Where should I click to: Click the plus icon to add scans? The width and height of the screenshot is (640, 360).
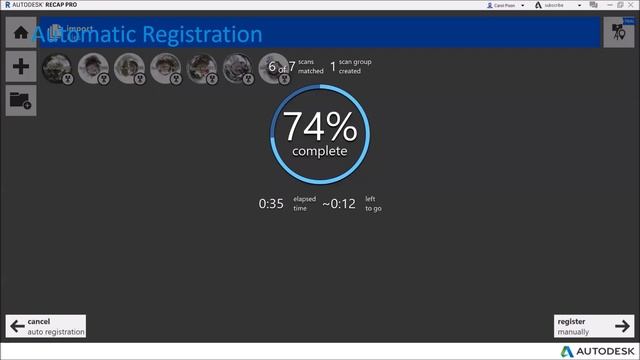click(21, 67)
